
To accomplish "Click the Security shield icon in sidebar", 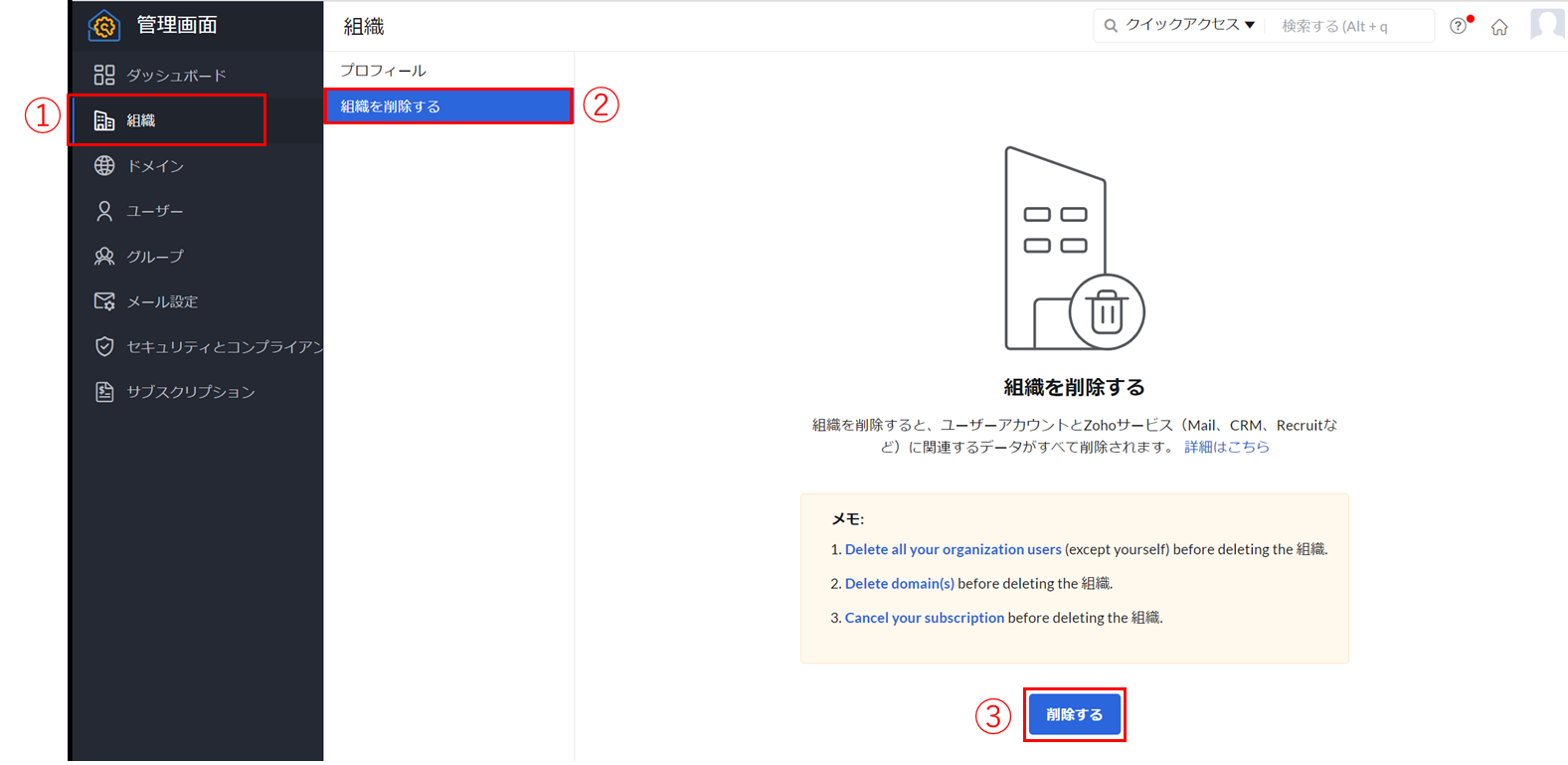I will (x=104, y=346).
